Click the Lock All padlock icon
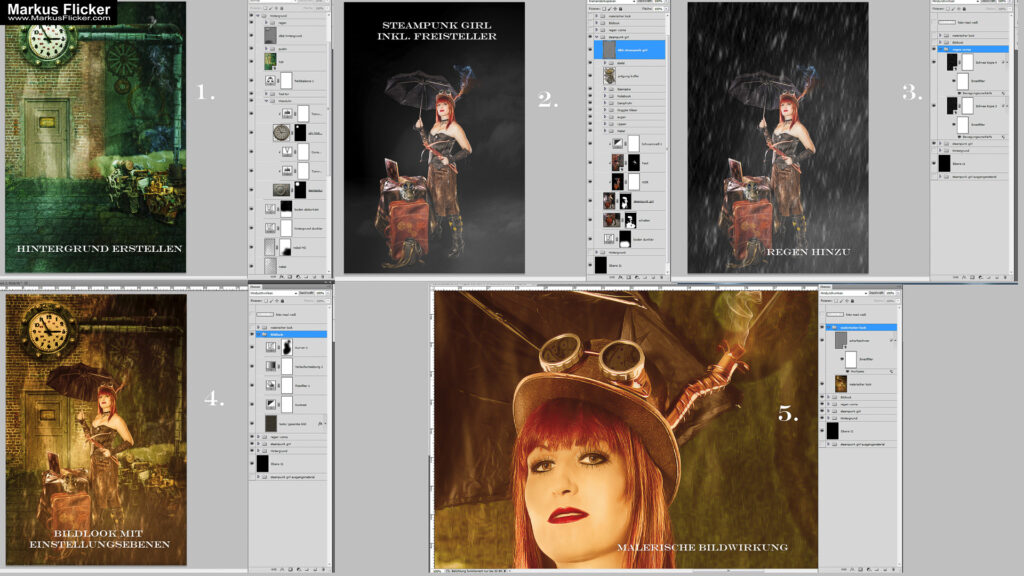The height and width of the screenshot is (576, 1024). click(283, 301)
